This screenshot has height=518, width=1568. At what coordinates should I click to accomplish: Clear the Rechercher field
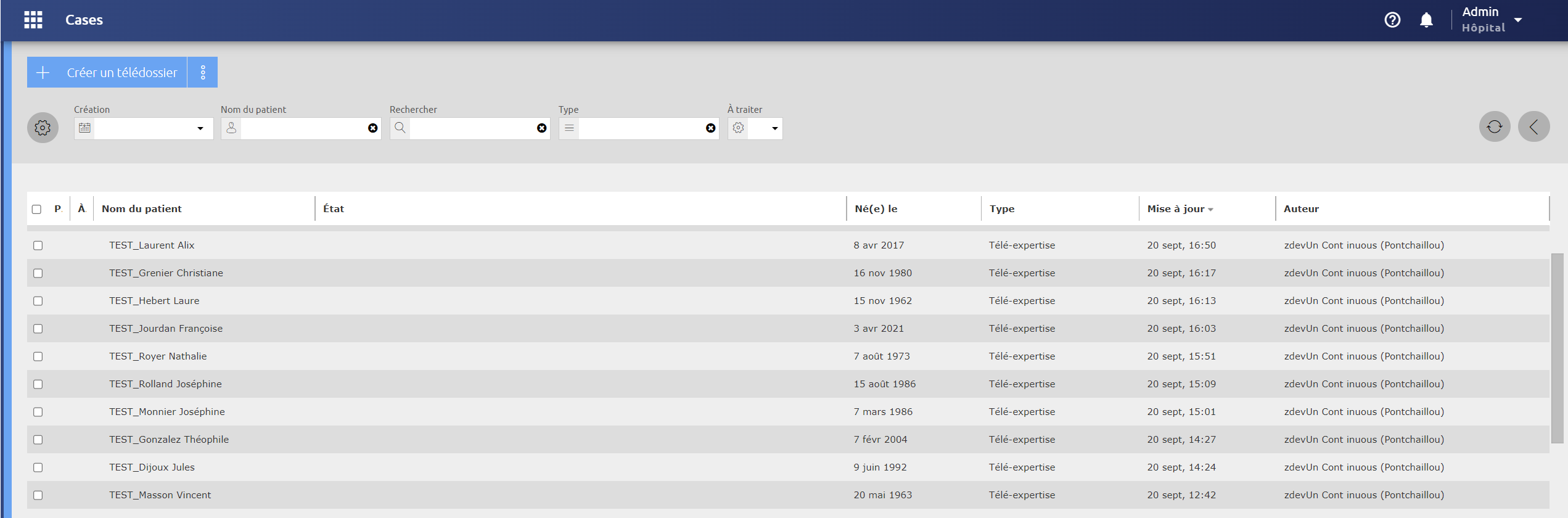(x=542, y=128)
